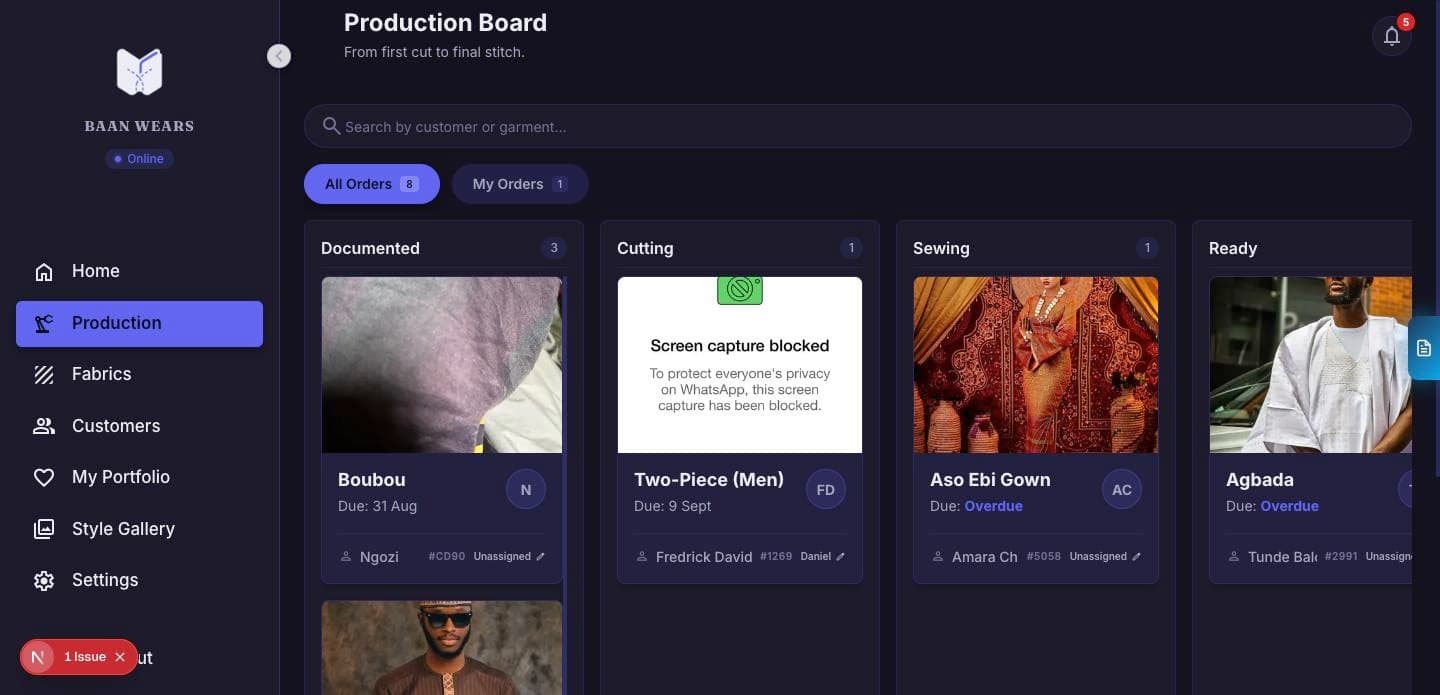The height and width of the screenshot is (695, 1440).
Task: Click the N avatar on Boubou card
Action: (x=526, y=490)
